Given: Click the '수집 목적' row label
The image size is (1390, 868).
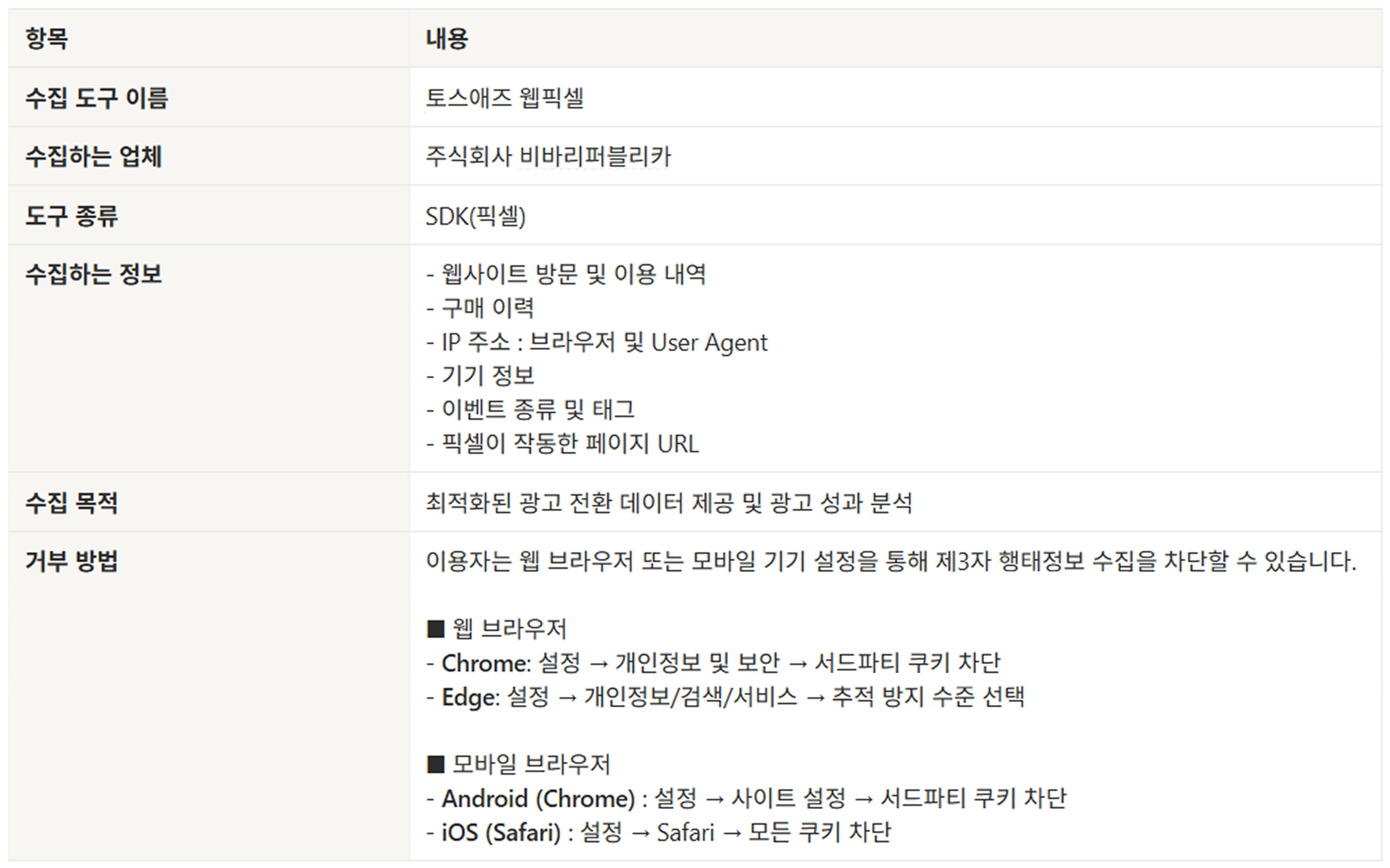Looking at the screenshot, I should pyautogui.click(x=72, y=502).
